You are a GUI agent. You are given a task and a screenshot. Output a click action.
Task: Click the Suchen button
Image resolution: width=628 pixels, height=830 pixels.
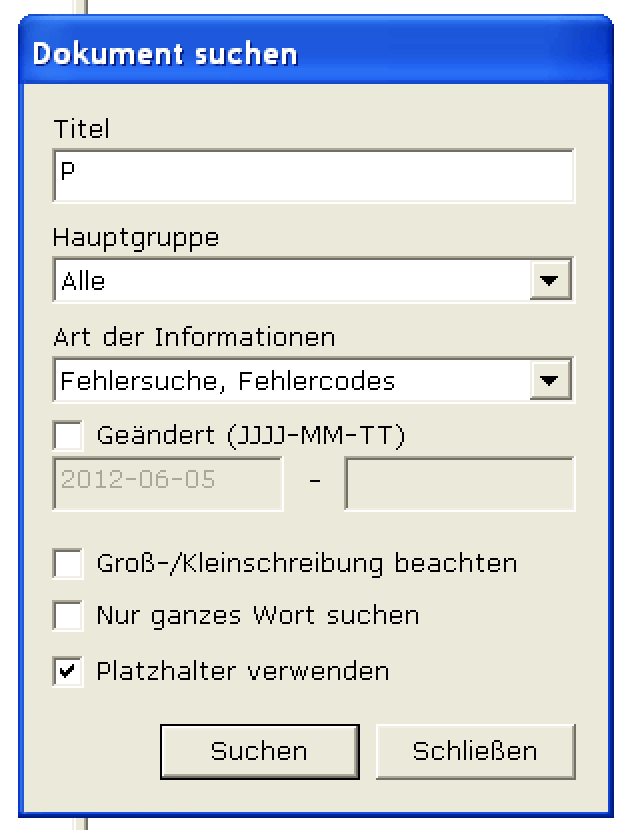[259, 752]
